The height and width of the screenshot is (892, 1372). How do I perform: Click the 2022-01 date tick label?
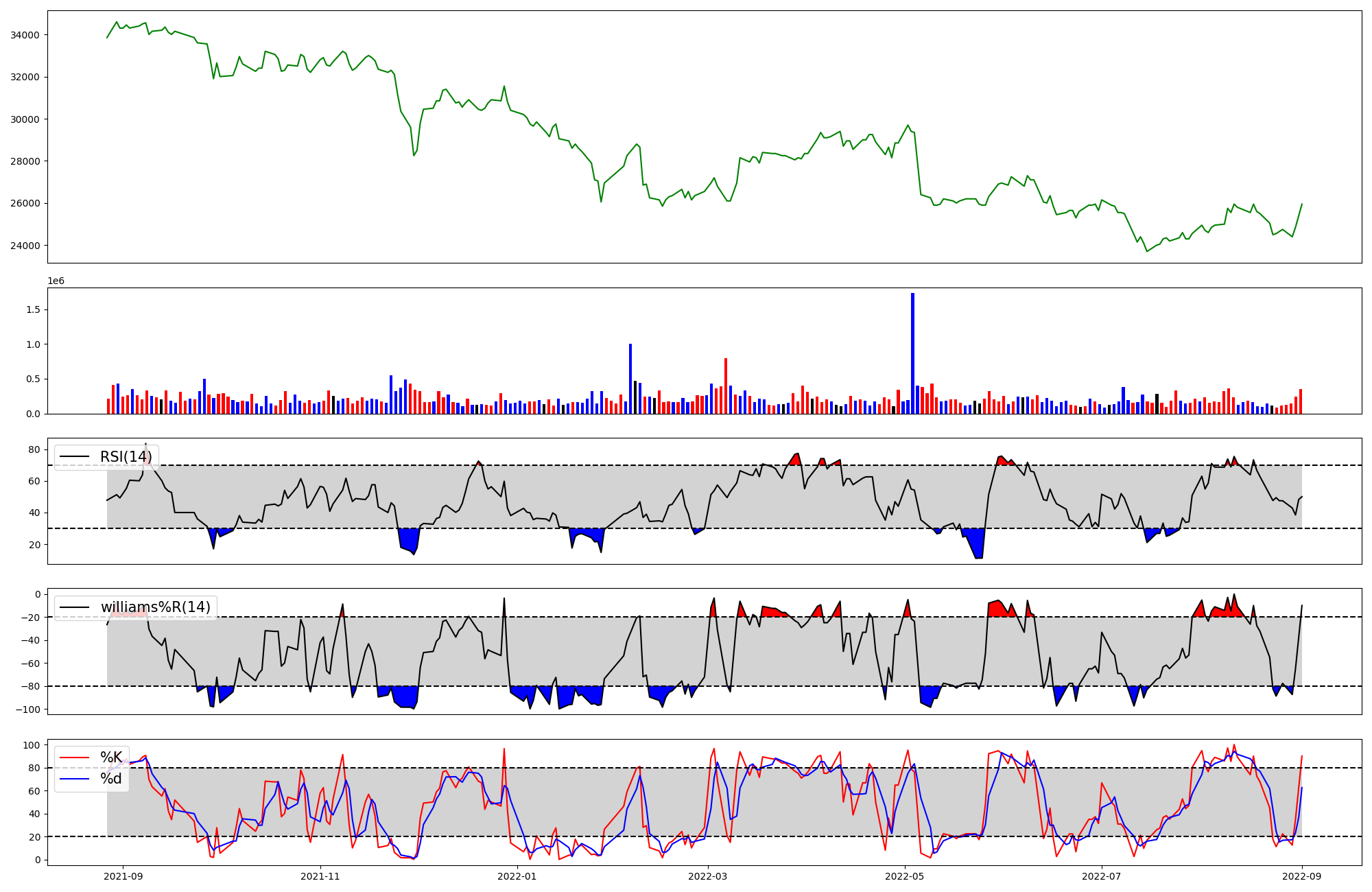(x=517, y=876)
